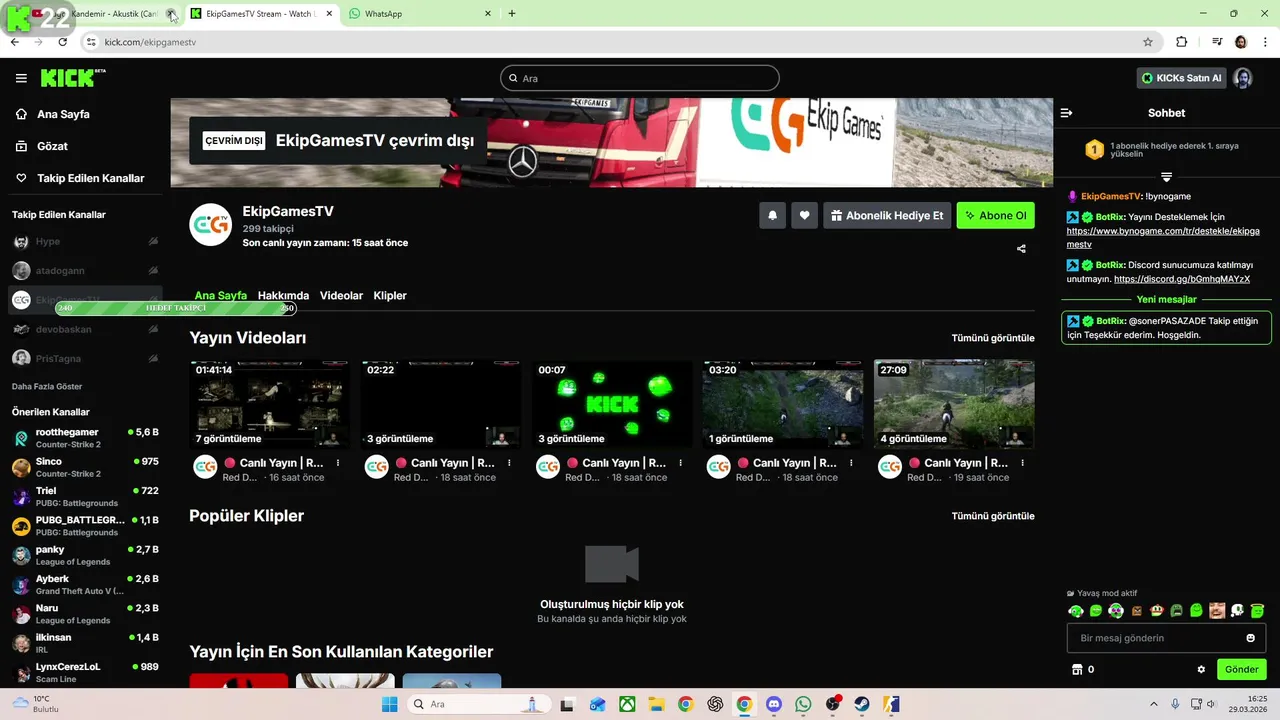The width and height of the screenshot is (1280, 720).
Task: Switch to the Ana Sayfa channel tab
Action: point(221,296)
